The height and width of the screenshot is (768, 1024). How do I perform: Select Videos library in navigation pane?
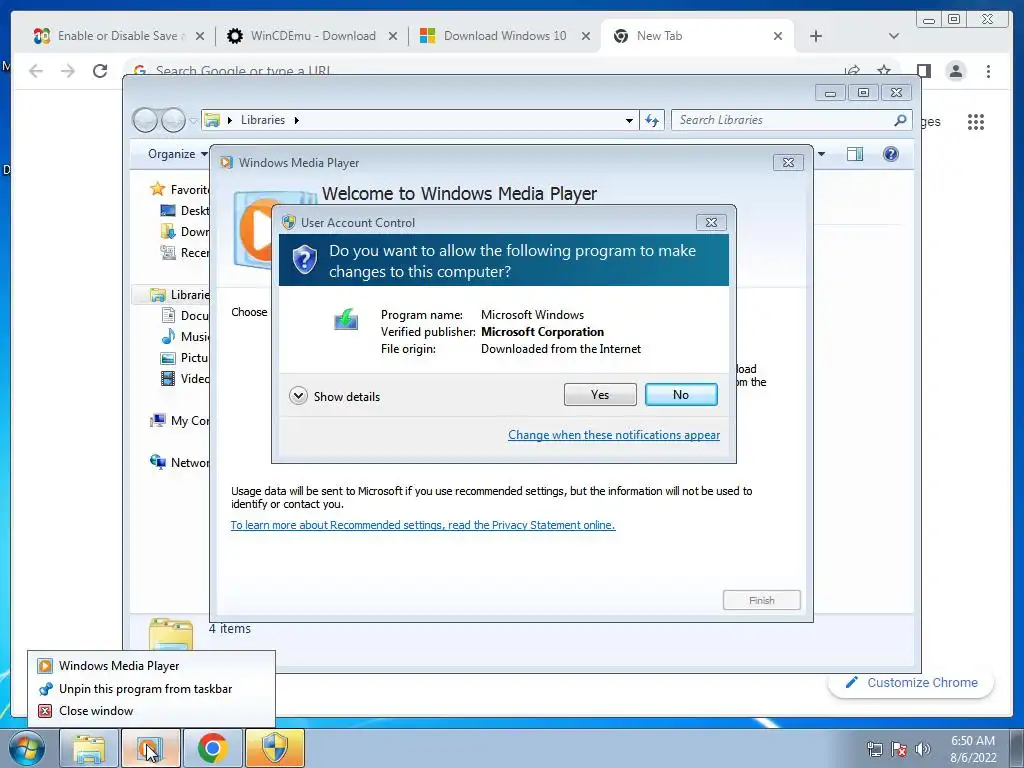(x=184, y=378)
